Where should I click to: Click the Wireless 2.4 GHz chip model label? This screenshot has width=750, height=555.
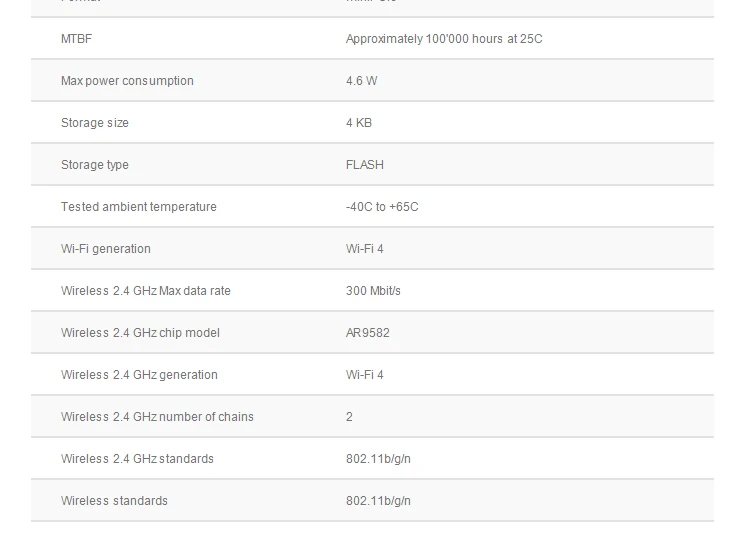click(x=140, y=333)
